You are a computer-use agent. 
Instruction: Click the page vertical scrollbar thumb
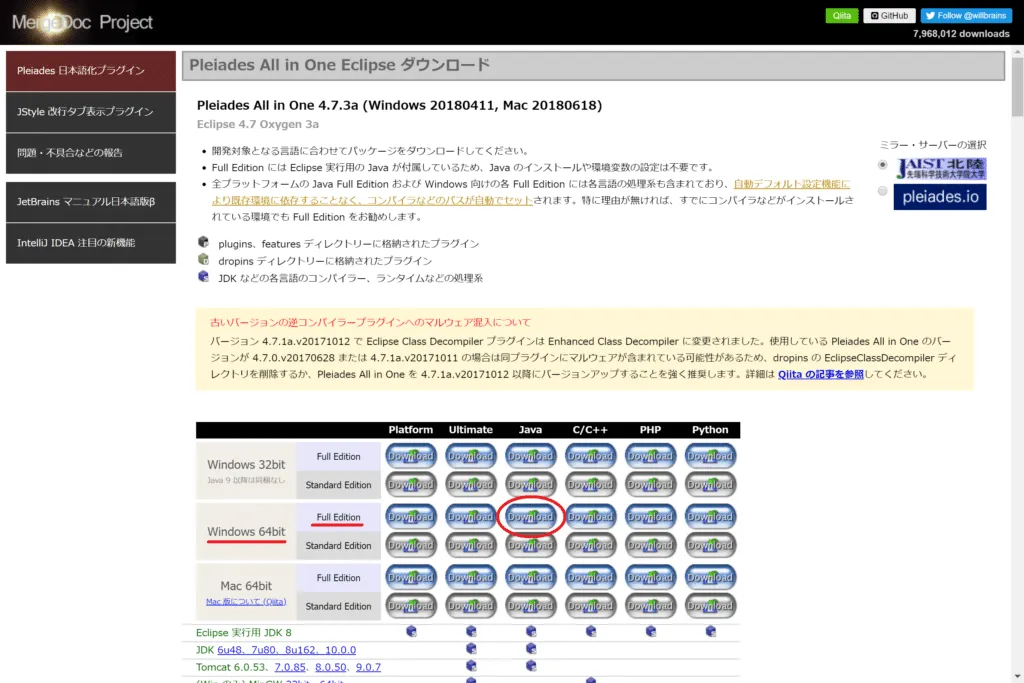1017,87
